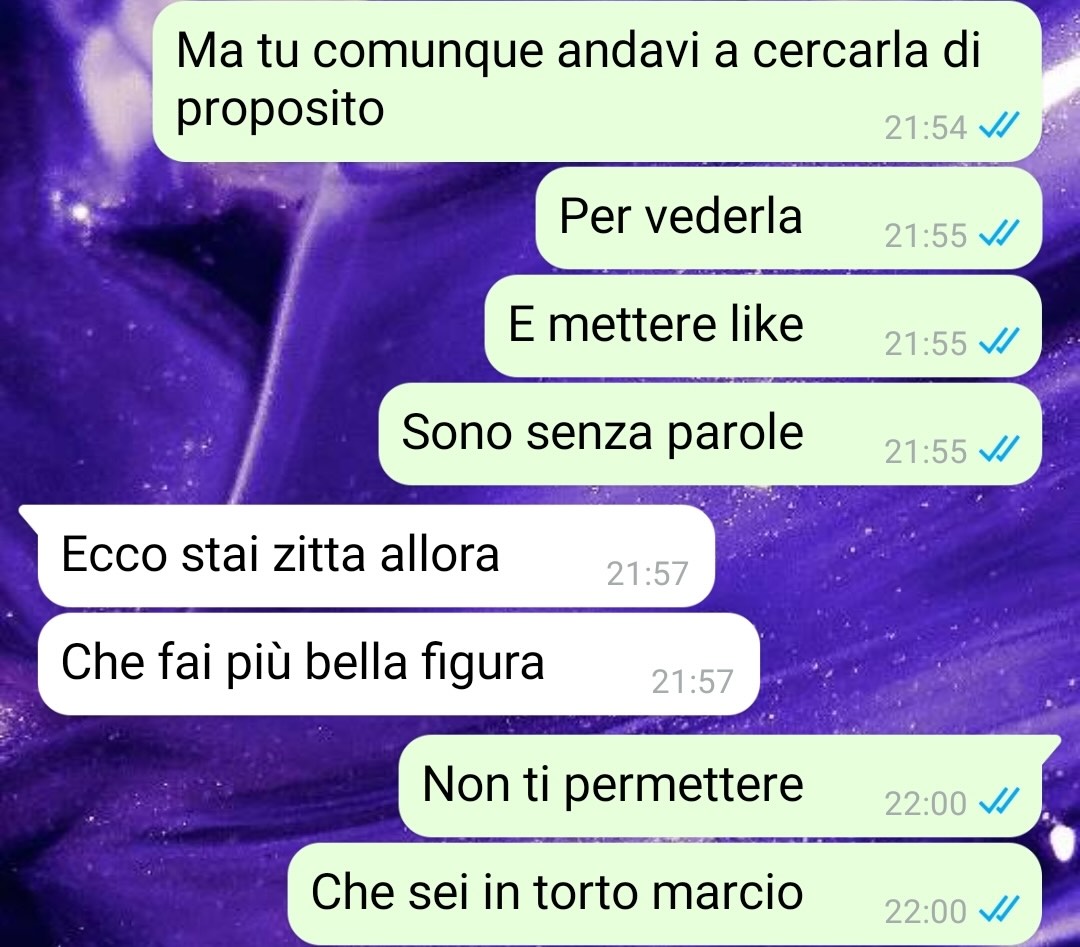1080x947 pixels.
Task: Click the 22:00 timestamp on 'Non ti permettere'
Action: tap(926, 804)
